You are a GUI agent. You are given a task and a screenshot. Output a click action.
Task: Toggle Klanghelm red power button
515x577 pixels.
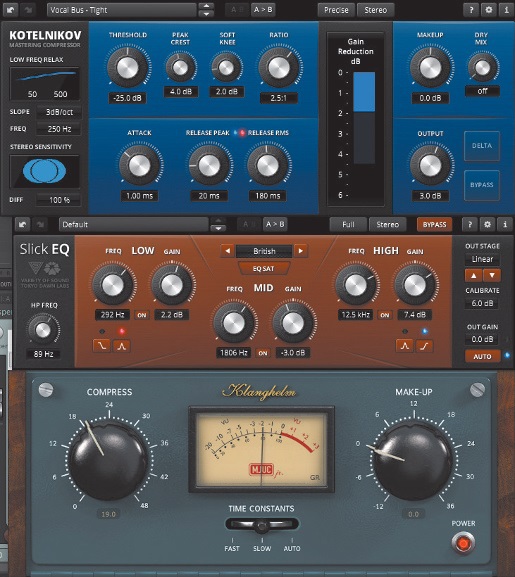463,543
